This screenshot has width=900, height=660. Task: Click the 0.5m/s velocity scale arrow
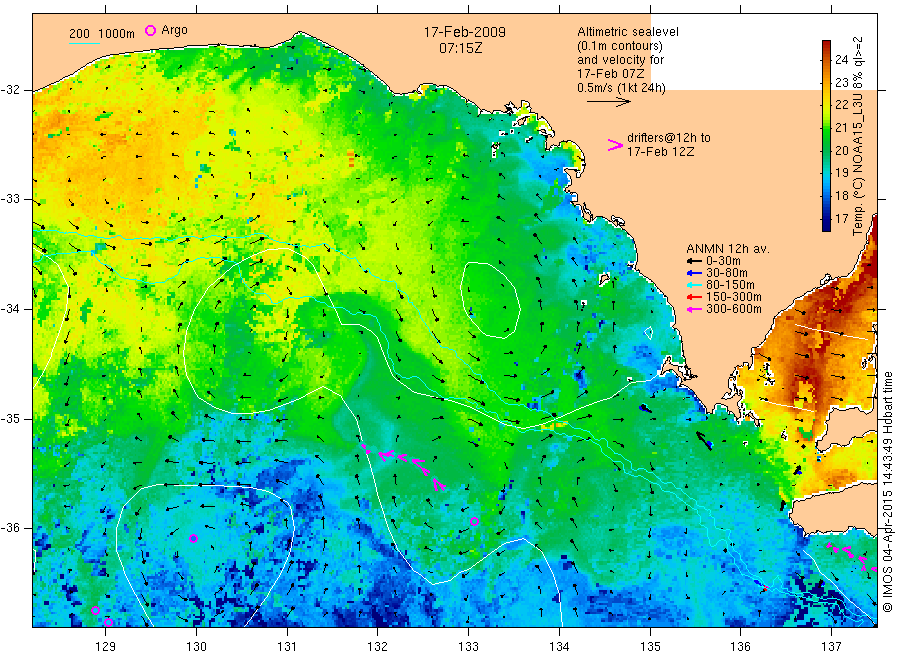[x=608, y=102]
